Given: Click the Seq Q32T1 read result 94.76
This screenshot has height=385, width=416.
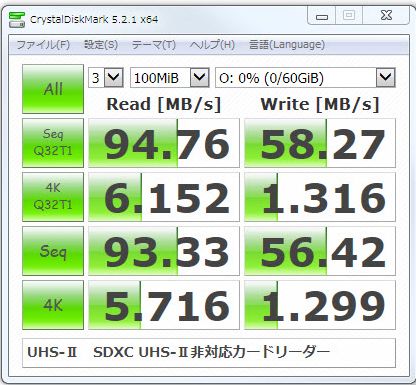Looking at the screenshot, I should click(x=164, y=143).
